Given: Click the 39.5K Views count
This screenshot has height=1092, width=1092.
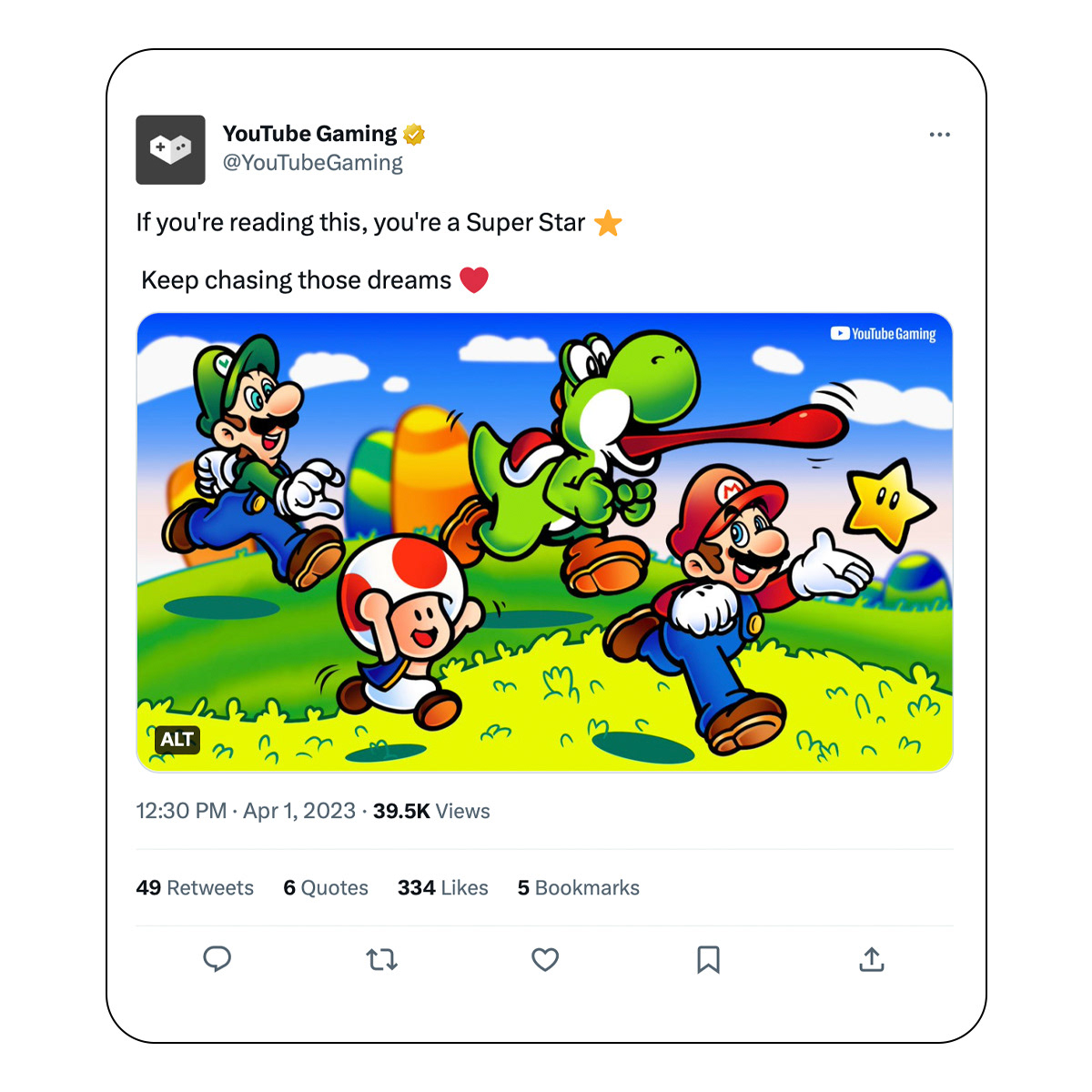Looking at the screenshot, I should (431, 811).
